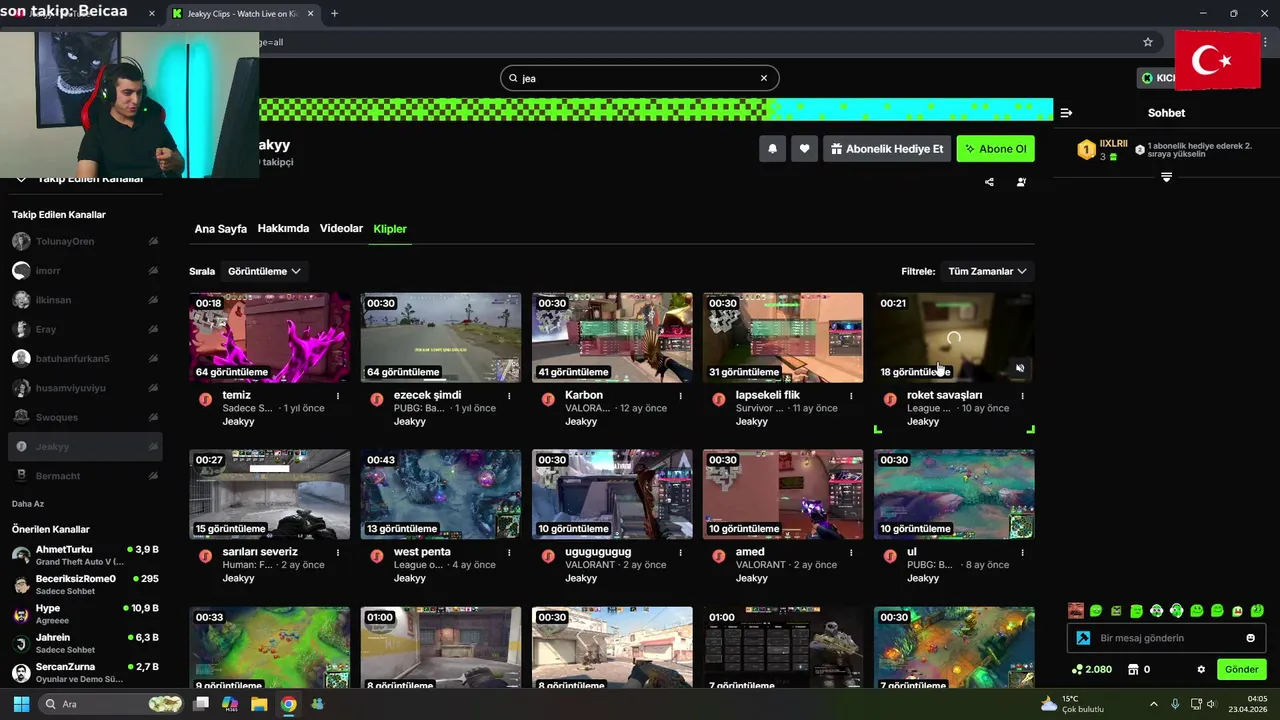Open a new browser tab with plus

(x=334, y=13)
